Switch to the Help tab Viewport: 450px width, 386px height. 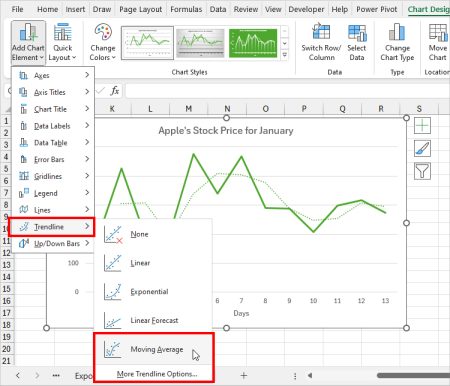[x=339, y=9]
